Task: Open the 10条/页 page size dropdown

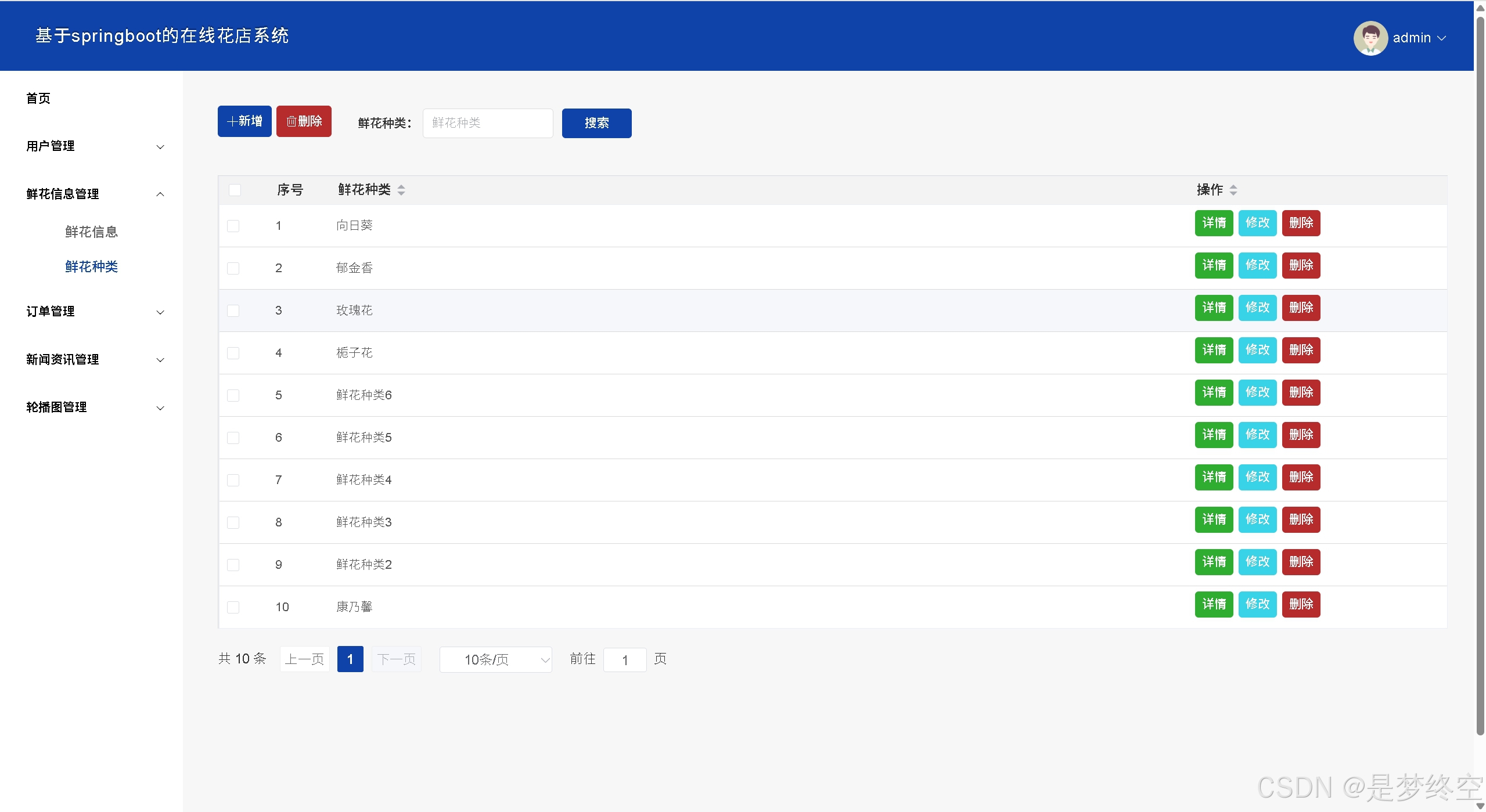Action: (495, 659)
